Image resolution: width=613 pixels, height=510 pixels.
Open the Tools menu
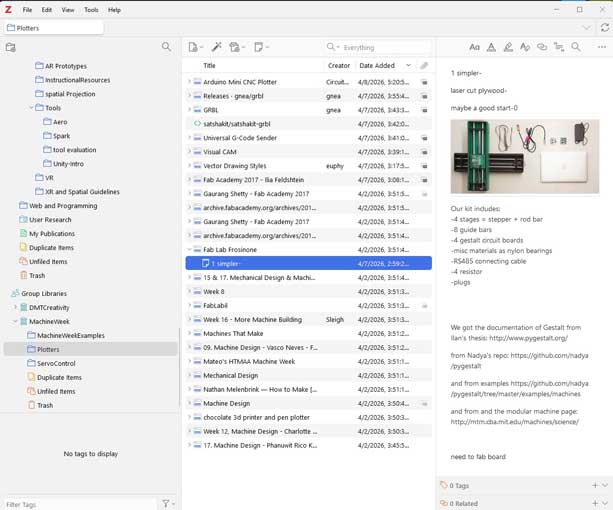91,10
